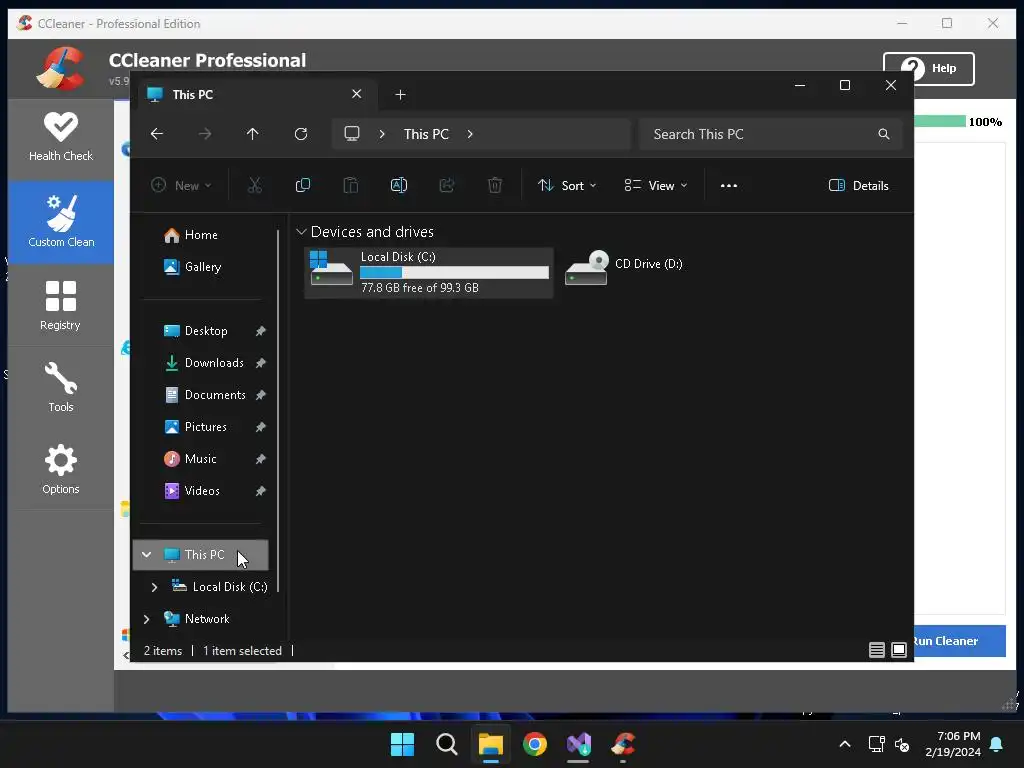Go up one folder level
The height and width of the screenshot is (768, 1024).
253,134
